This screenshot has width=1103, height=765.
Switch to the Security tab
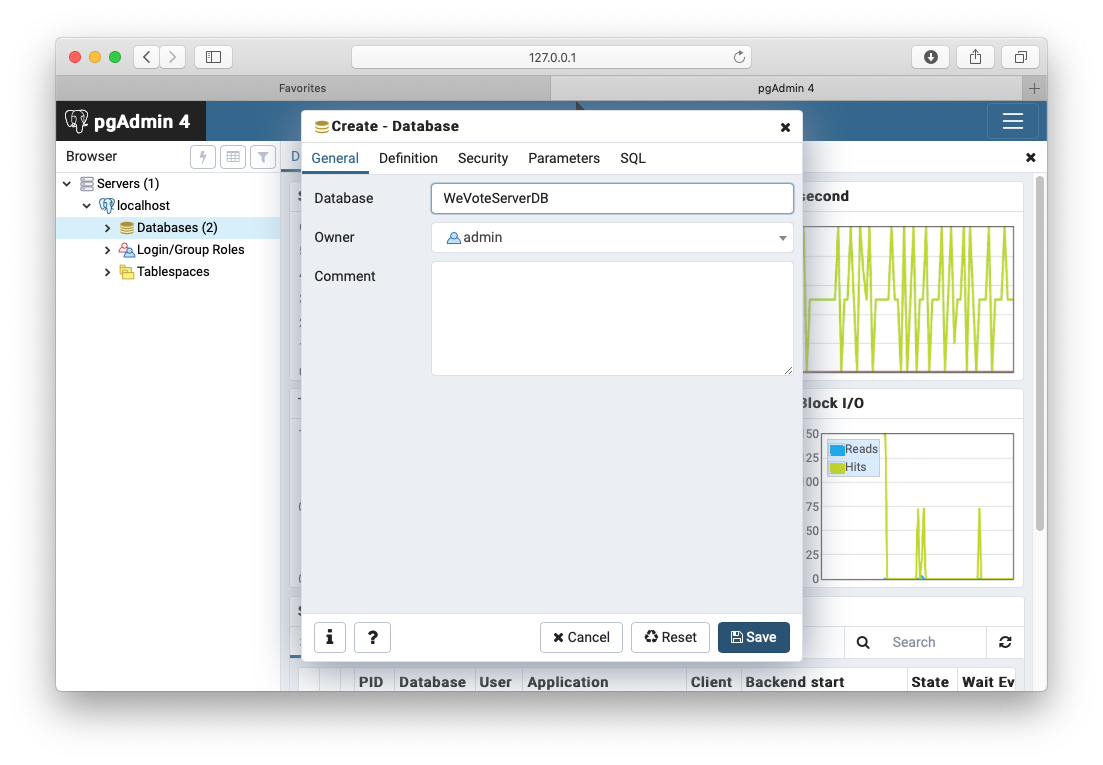[x=483, y=158]
